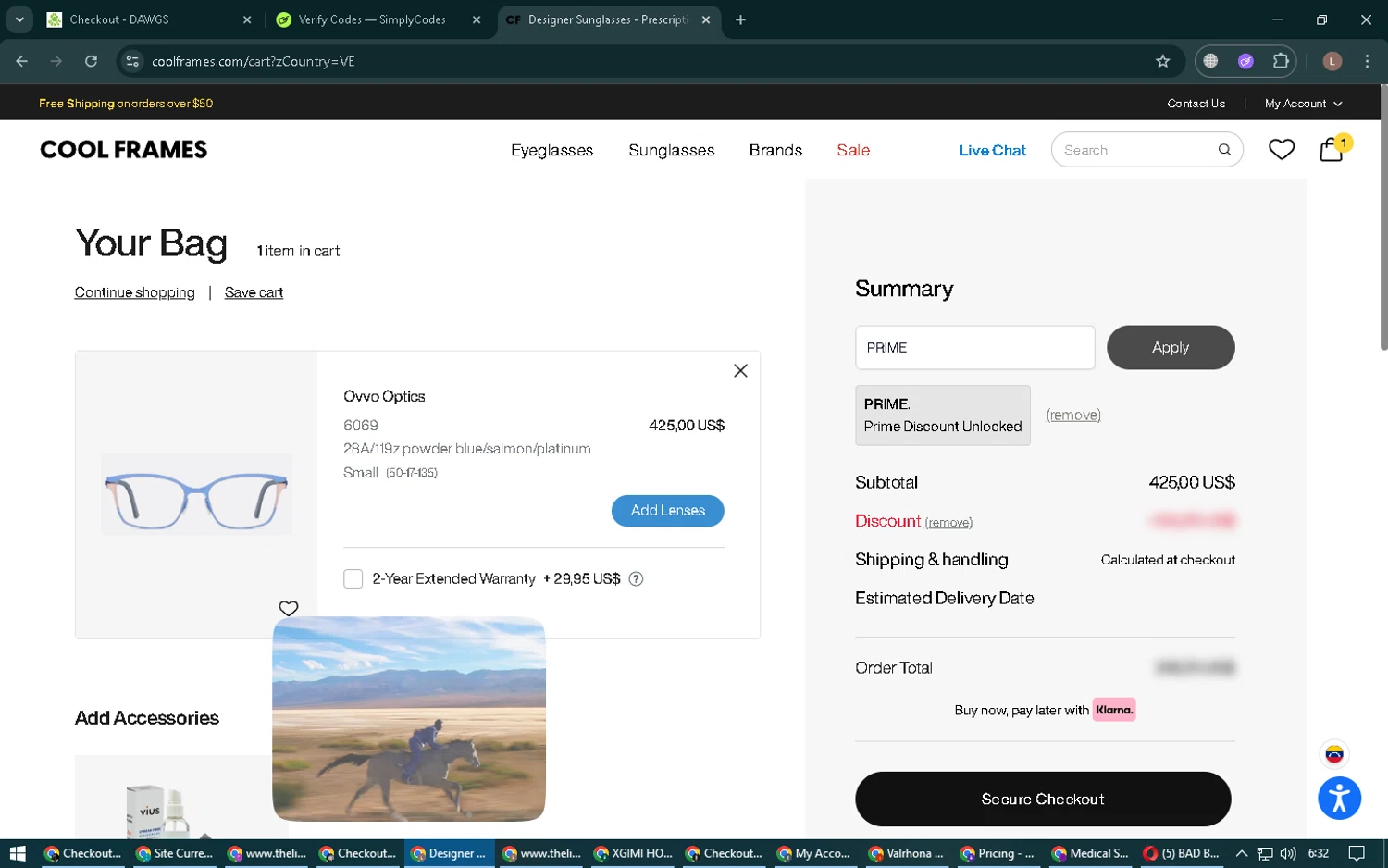Proceed with Secure Checkout
This screenshot has width=1388, height=868.
1043,799
